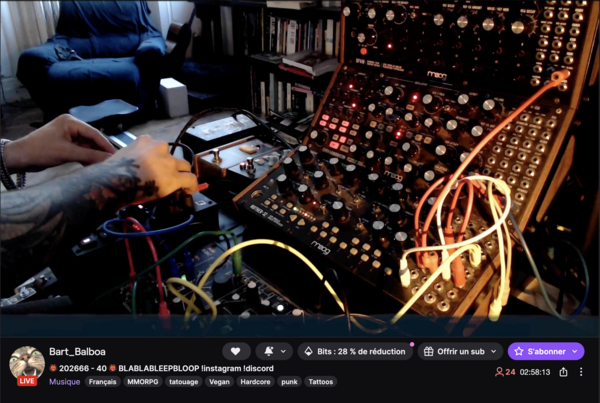The width and height of the screenshot is (600, 403).
Task: Follow the channel with the heart icon
Action: pos(236,351)
